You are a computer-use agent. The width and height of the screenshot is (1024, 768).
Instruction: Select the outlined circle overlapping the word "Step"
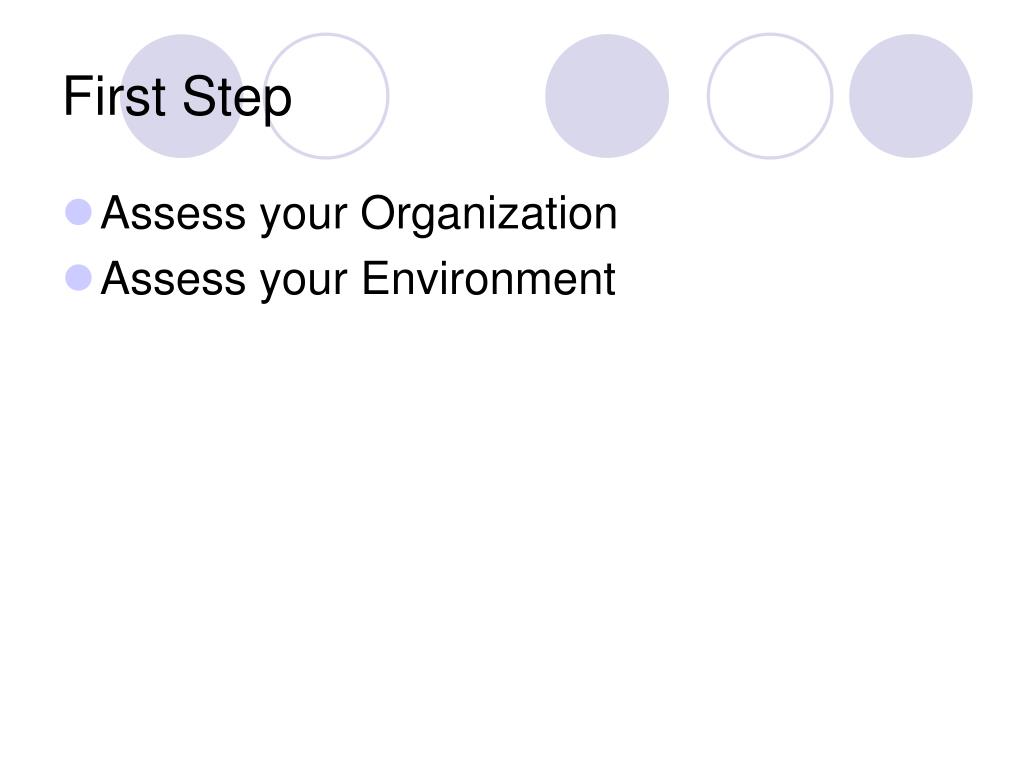click(327, 96)
